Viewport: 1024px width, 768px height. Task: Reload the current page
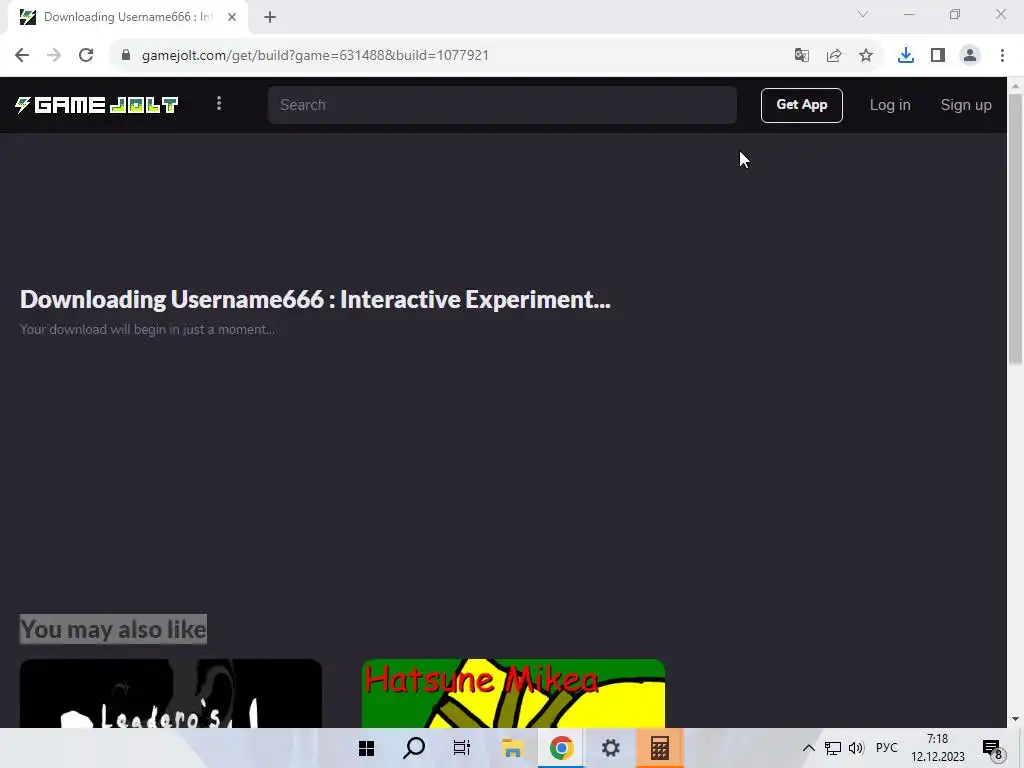86,55
